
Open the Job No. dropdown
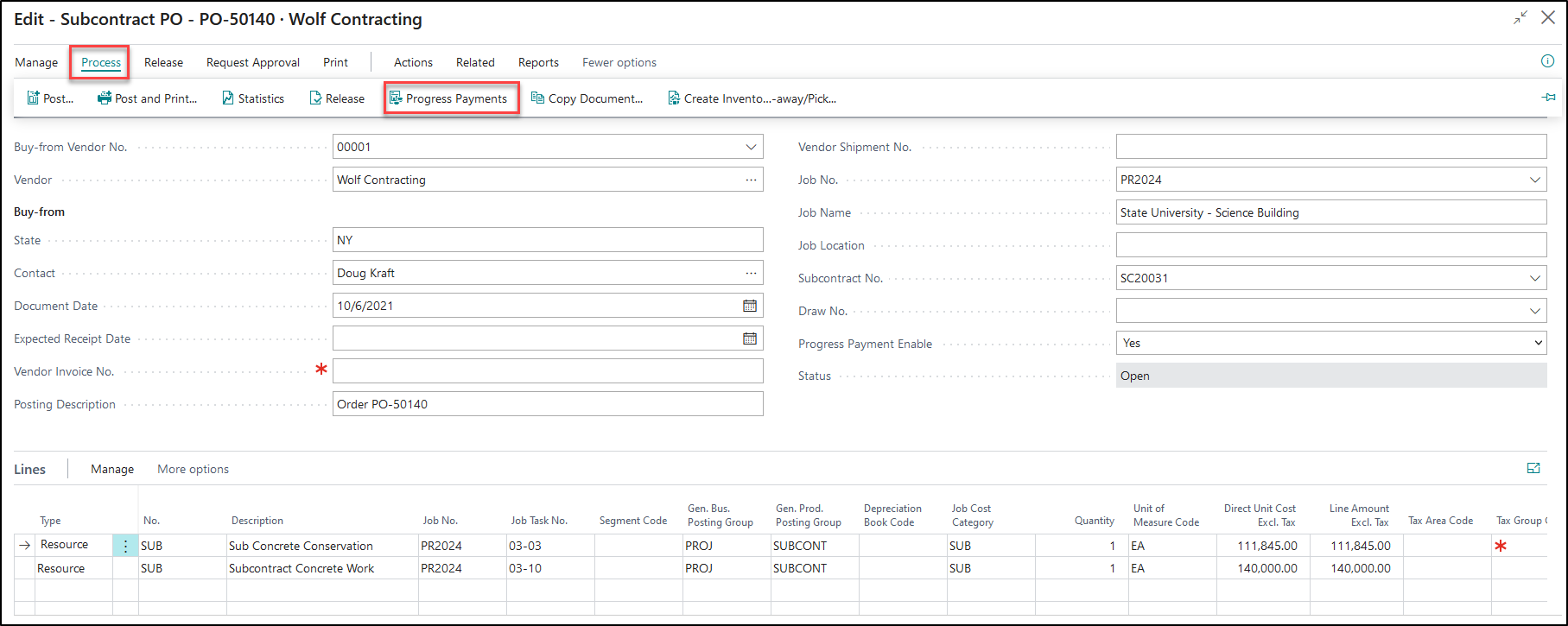pyautogui.click(x=1534, y=180)
